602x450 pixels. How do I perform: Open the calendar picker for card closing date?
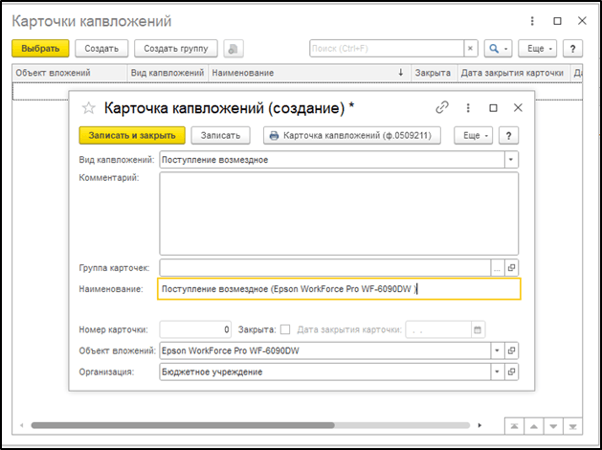click(x=477, y=329)
